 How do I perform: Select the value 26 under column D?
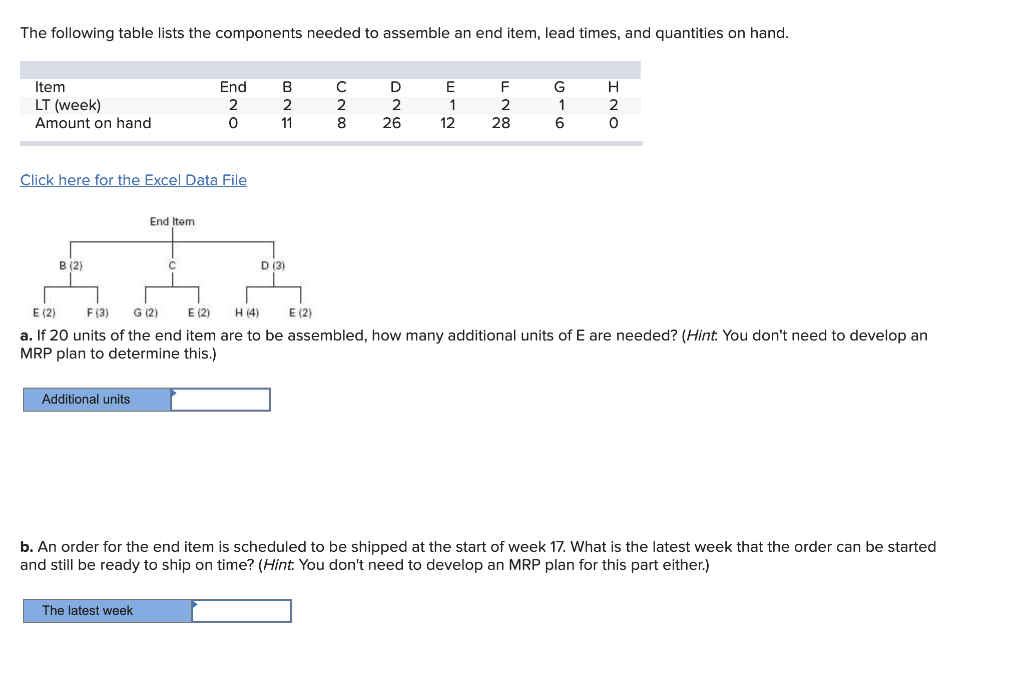coord(392,123)
